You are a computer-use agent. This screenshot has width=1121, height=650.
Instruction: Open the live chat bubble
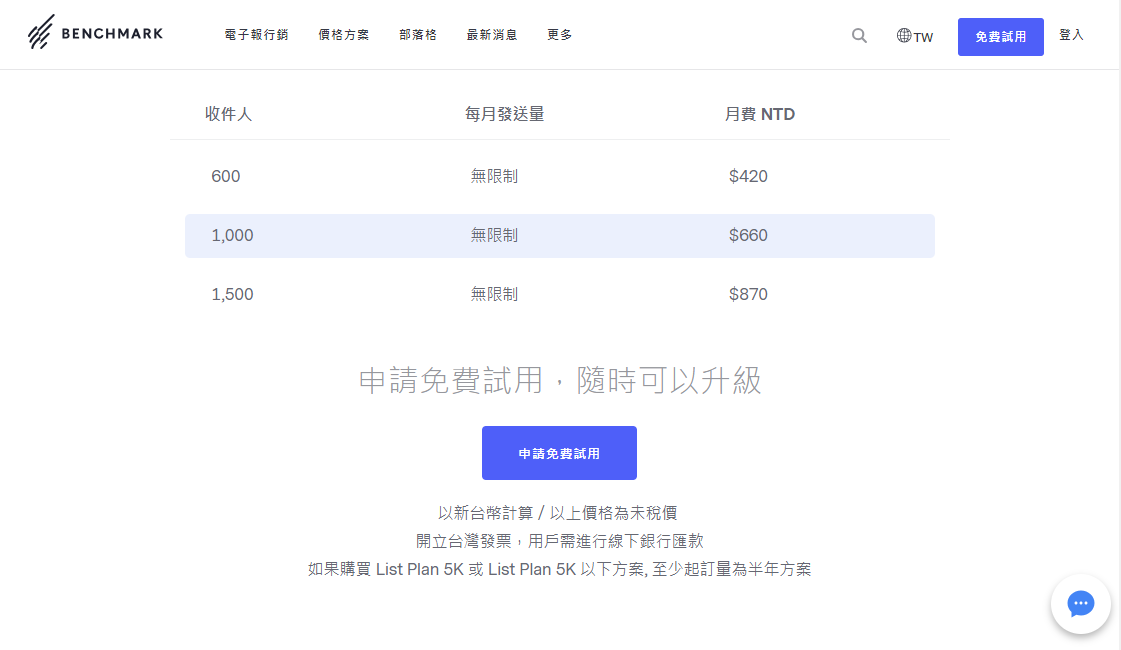[1080, 604]
